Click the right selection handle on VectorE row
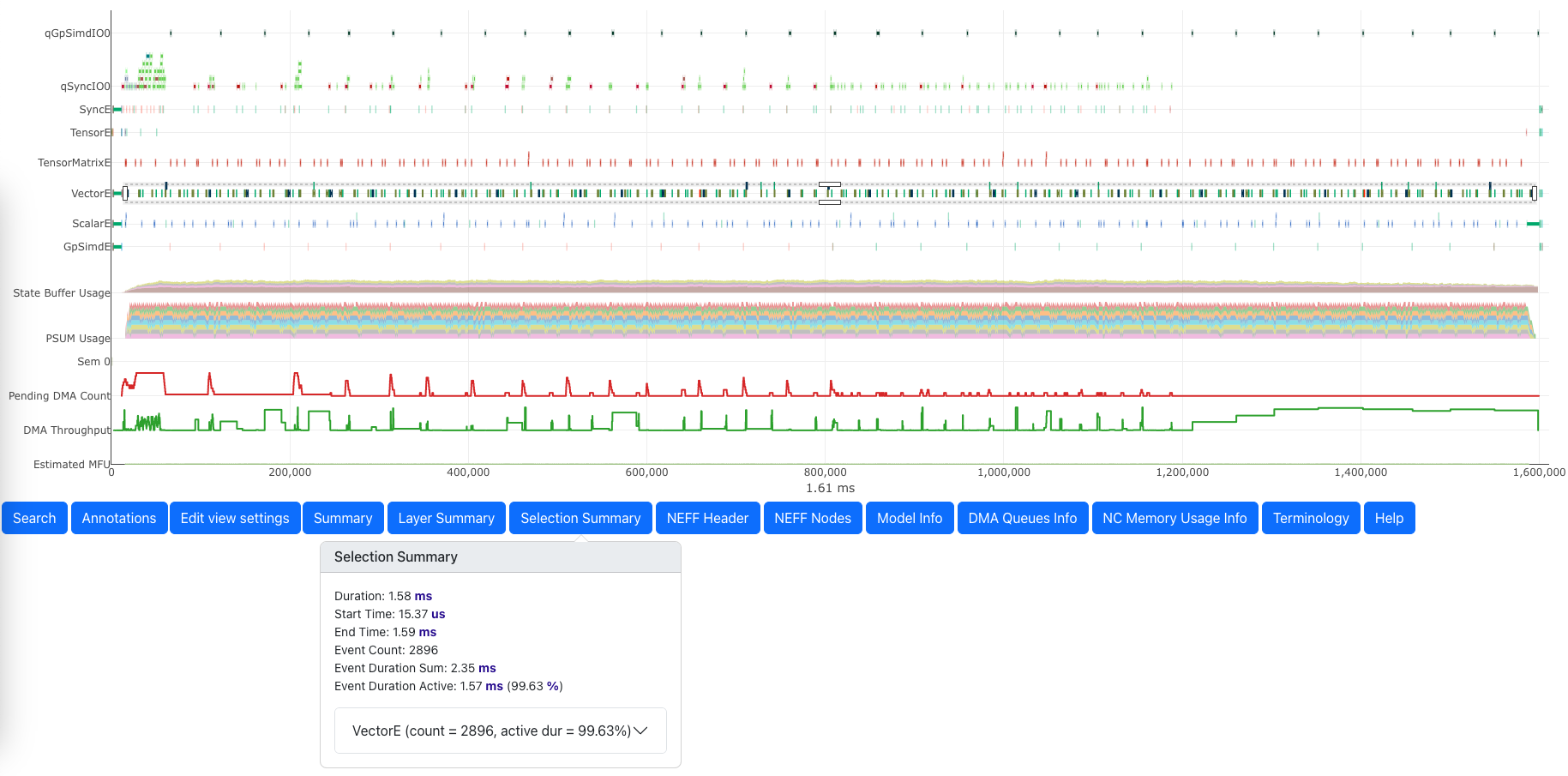 coord(1534,193)
